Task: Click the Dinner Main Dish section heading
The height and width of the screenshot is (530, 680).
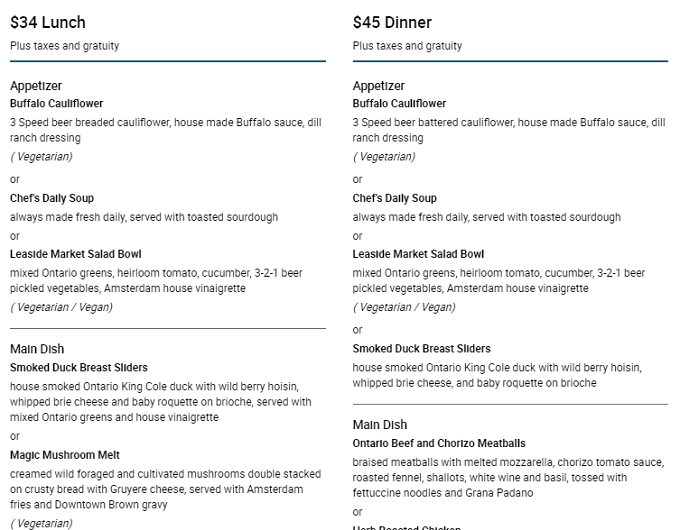Action: pos(380,425)
